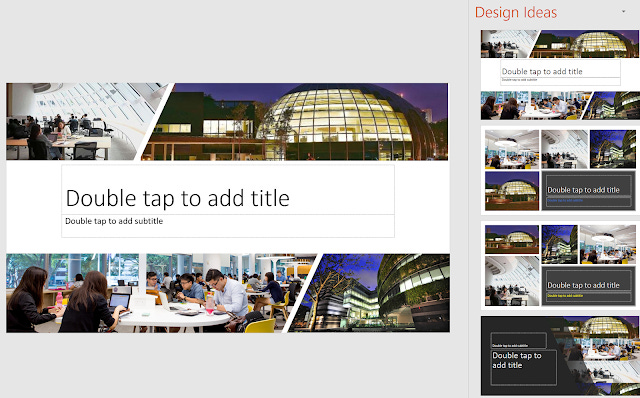
Task: Click the slide's 'Double tap to add title' placeholder
Action: coord(228,190)
